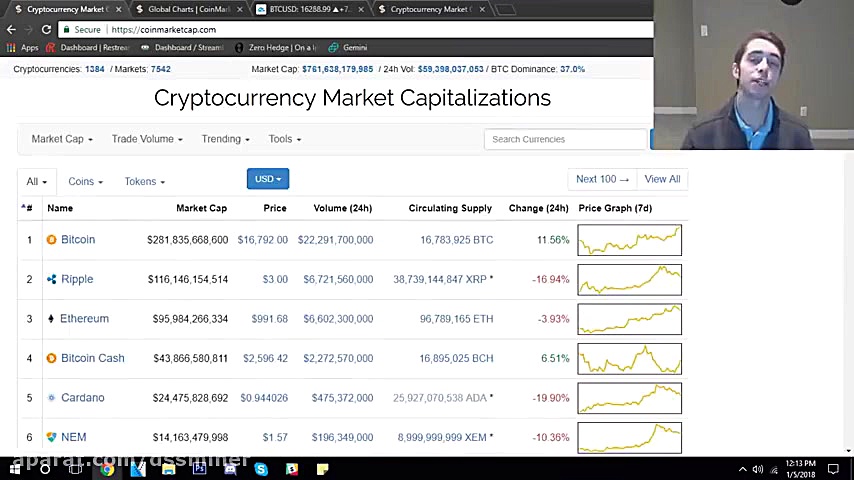Open Ripple's 7d price graph
The width and height of the screenshot is (854, 480).
click(x=630, y=280)
